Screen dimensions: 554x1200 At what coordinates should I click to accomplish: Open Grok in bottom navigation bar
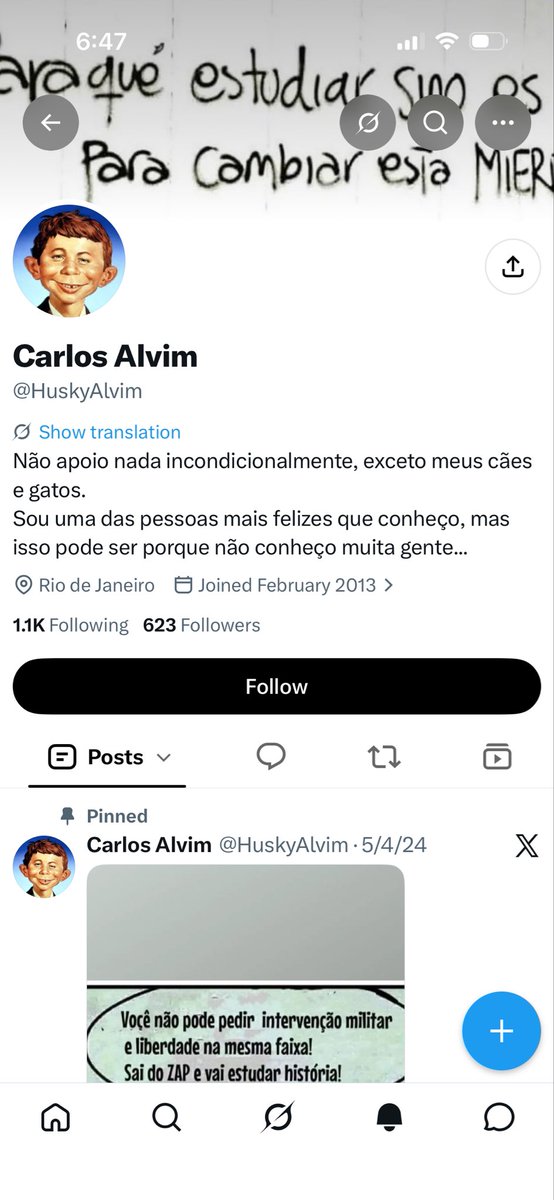click(x=278, y=1117)
